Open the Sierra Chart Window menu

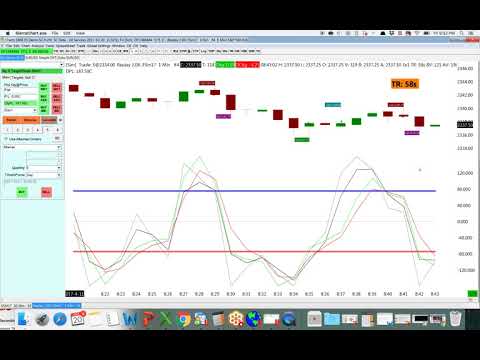tap(119, 46)
